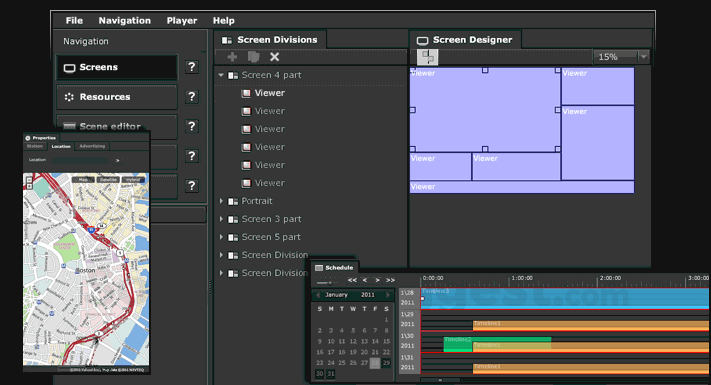Select the highlighted Viewer item in the tree

(x=269, y=93)
